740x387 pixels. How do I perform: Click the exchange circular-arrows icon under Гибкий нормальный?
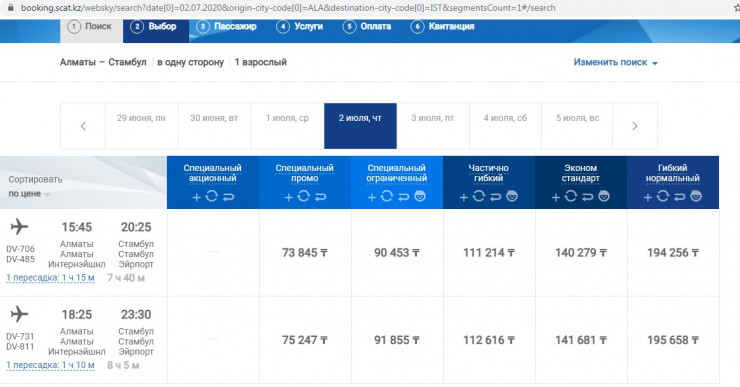(663, 196)
